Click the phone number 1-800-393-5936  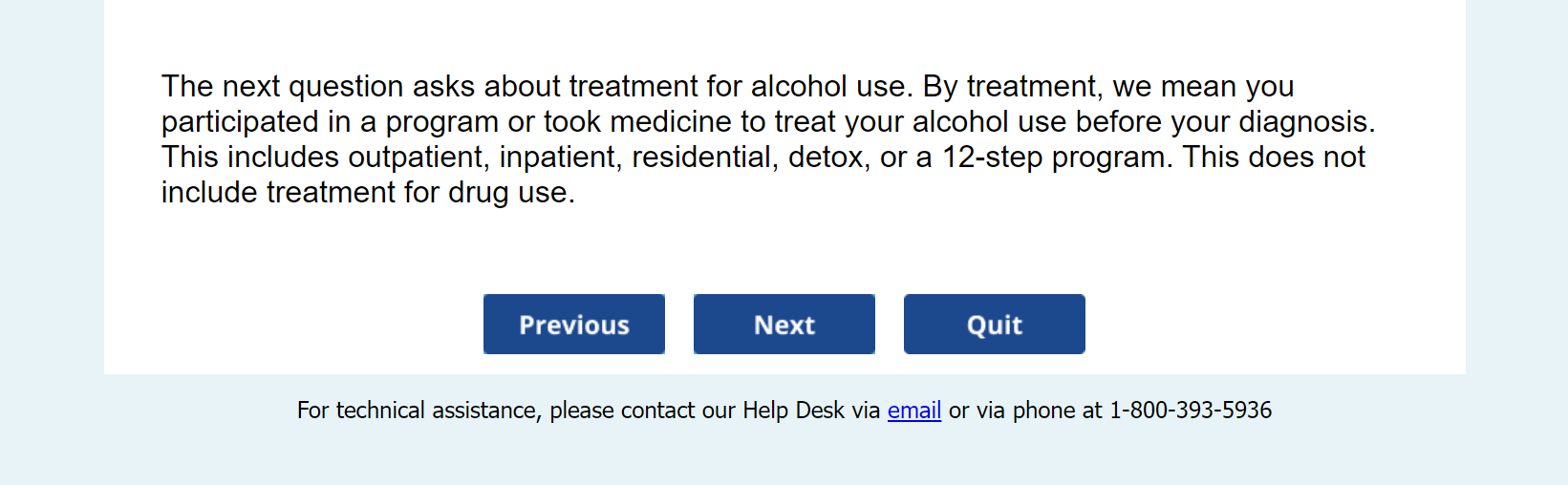(1190, 411)
